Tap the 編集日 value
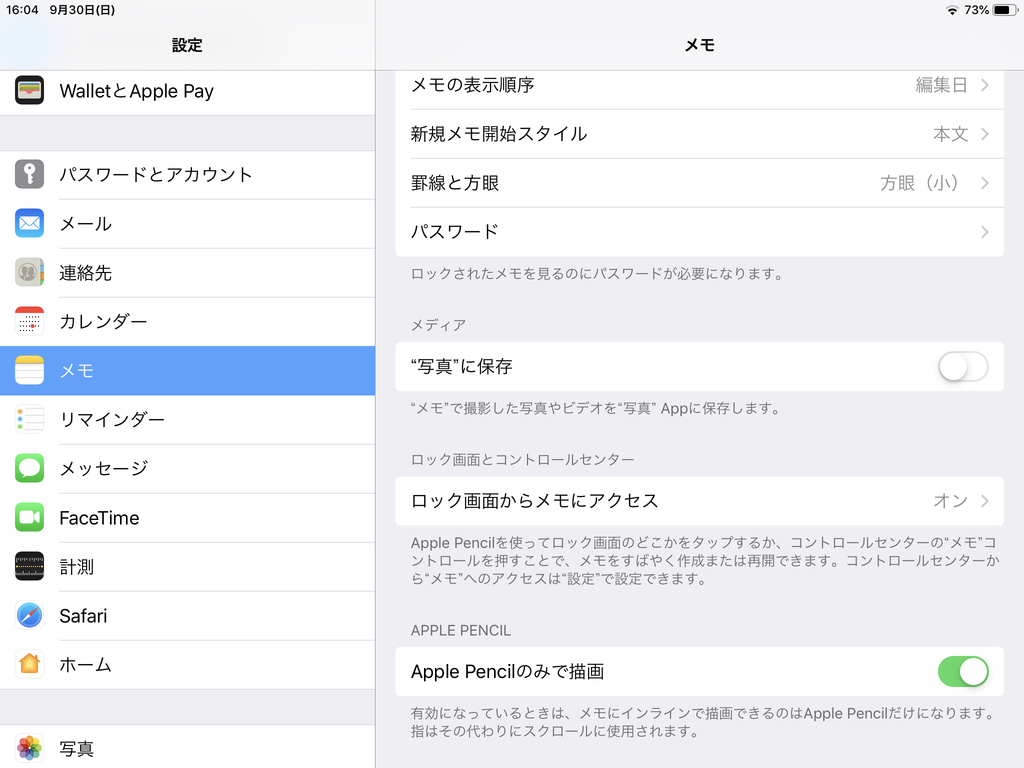 tap(941, 85)
